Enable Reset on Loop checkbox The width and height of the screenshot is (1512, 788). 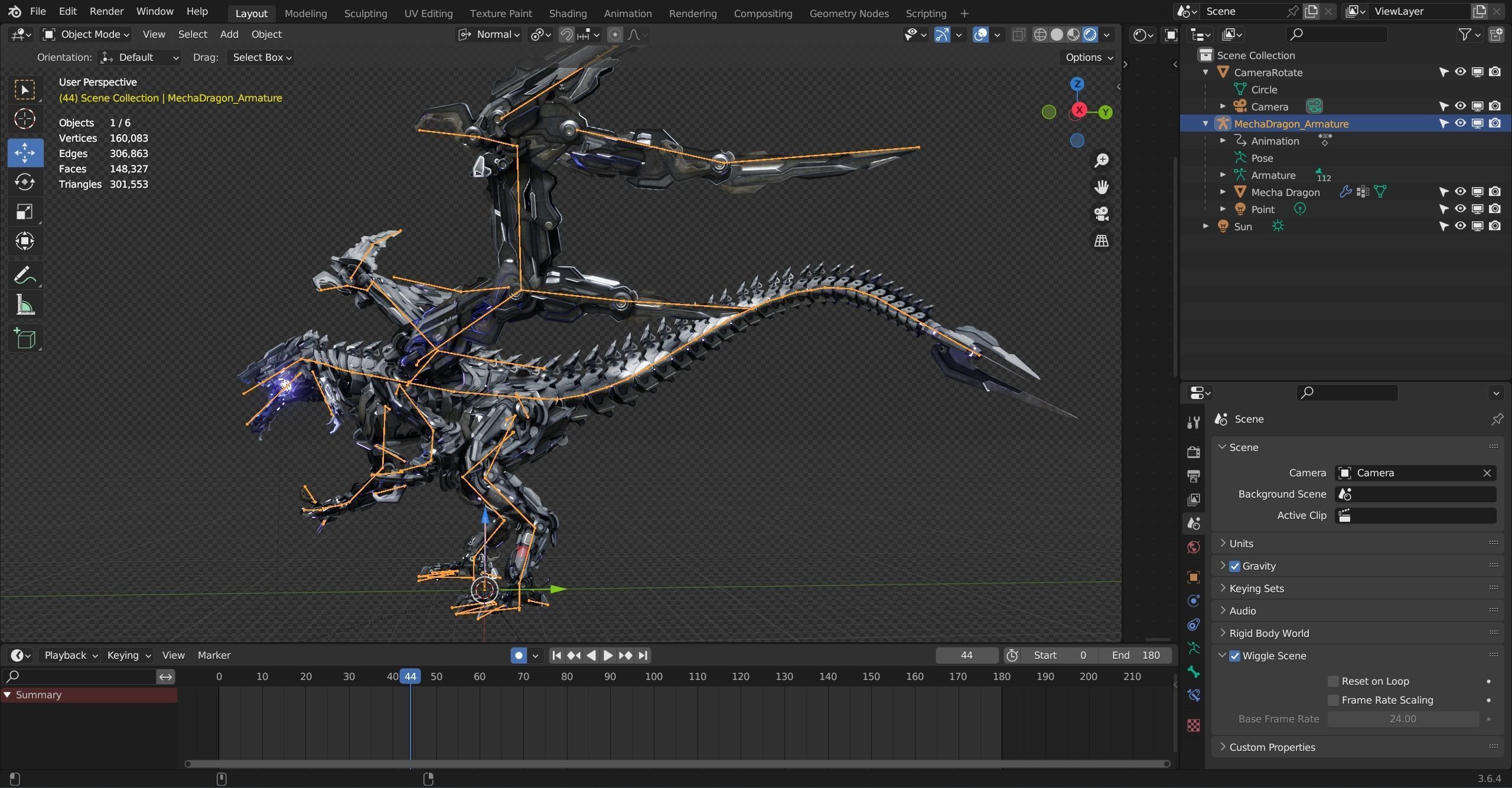tap(1333, 681)
